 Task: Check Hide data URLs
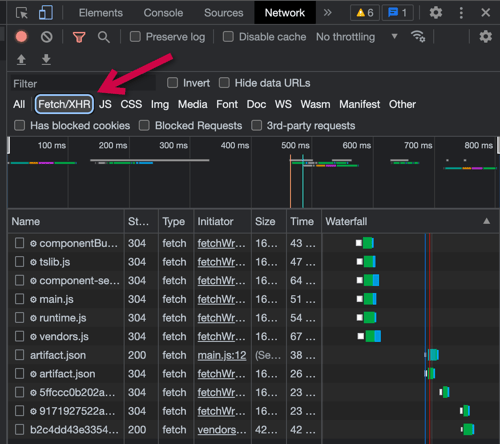point(224,83)
